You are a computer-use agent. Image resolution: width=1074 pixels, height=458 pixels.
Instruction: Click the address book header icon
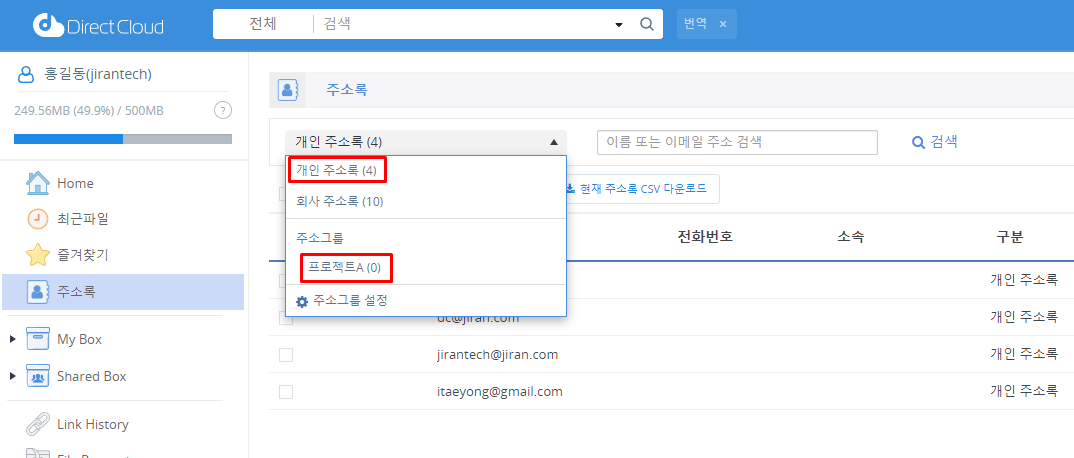point(287,90)
